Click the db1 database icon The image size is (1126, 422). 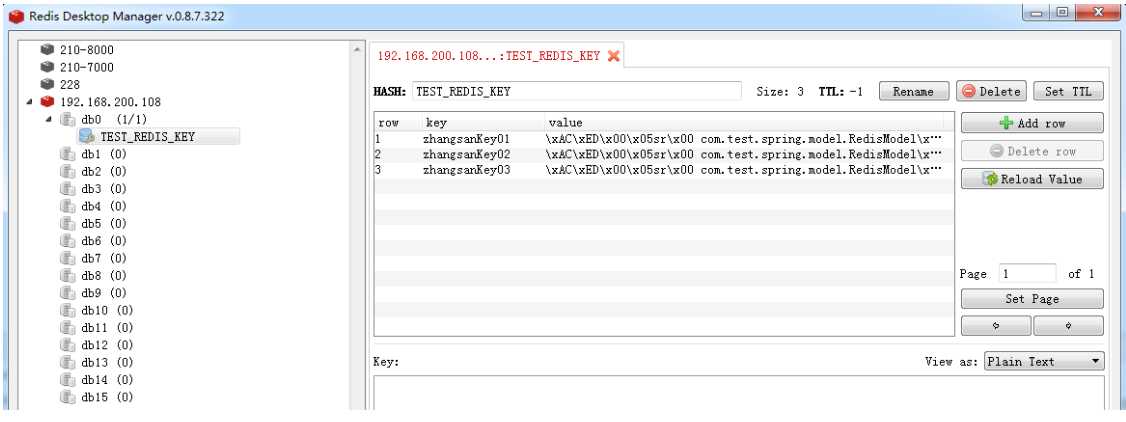68,154
